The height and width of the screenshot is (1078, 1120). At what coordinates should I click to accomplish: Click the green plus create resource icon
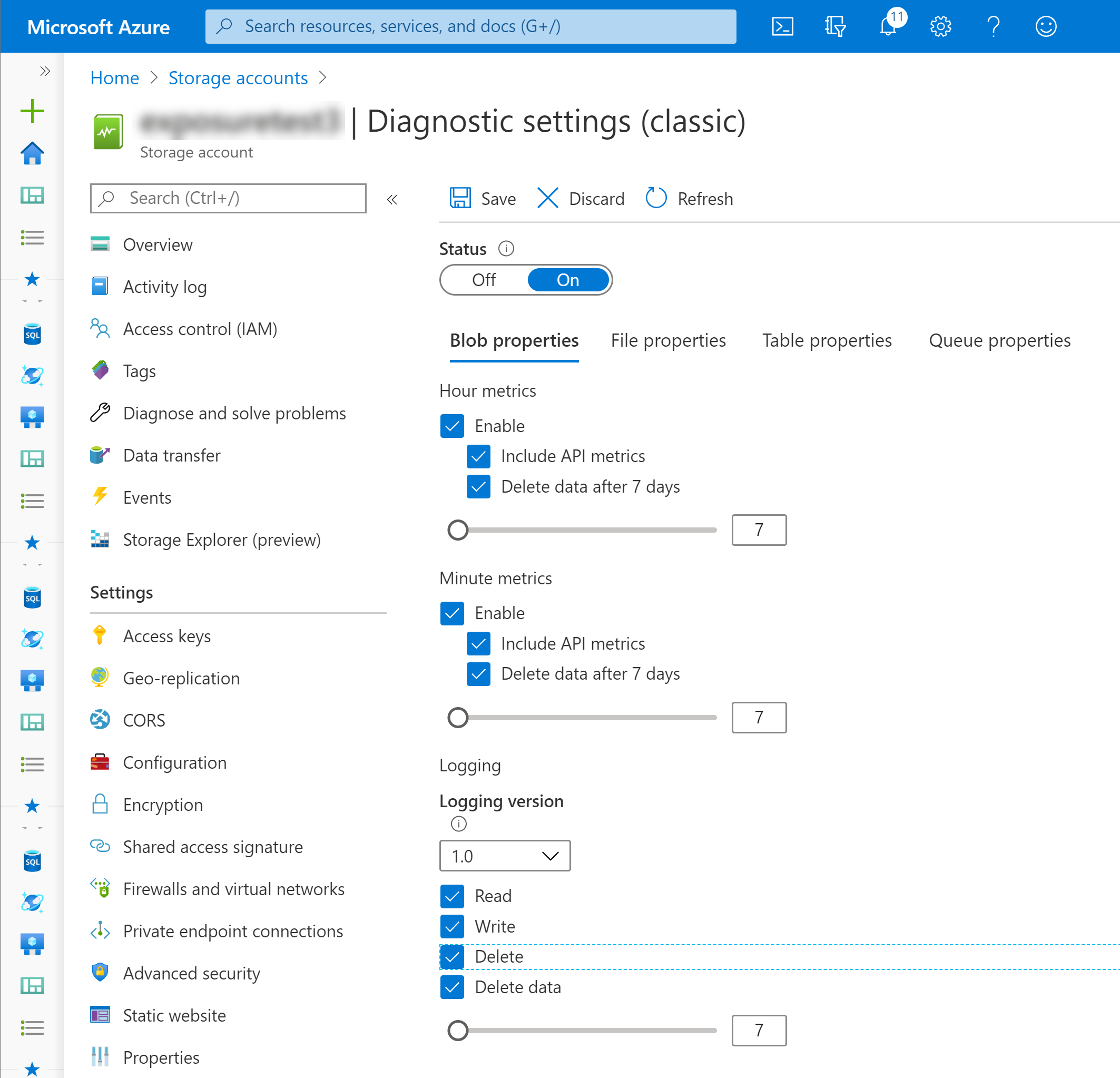(32, 111)
